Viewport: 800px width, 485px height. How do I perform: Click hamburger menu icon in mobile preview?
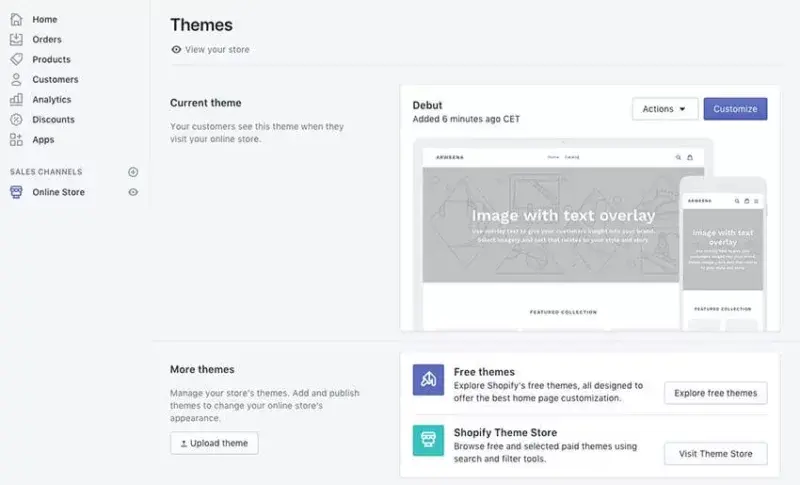click(x=756, y=201)
